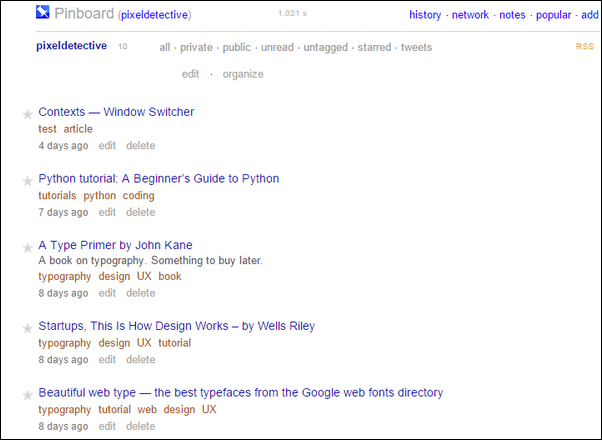
Task: Click the 7 days ago timestamp
Action: [63, 213]
